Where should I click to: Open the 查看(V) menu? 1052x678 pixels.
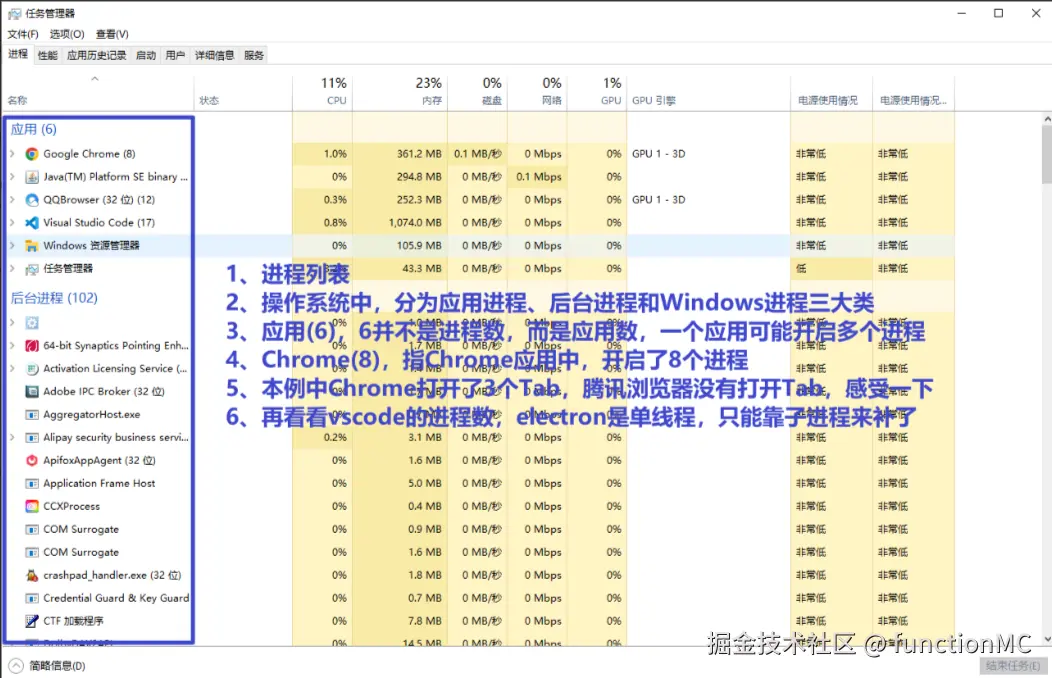[x=112, y=34]
